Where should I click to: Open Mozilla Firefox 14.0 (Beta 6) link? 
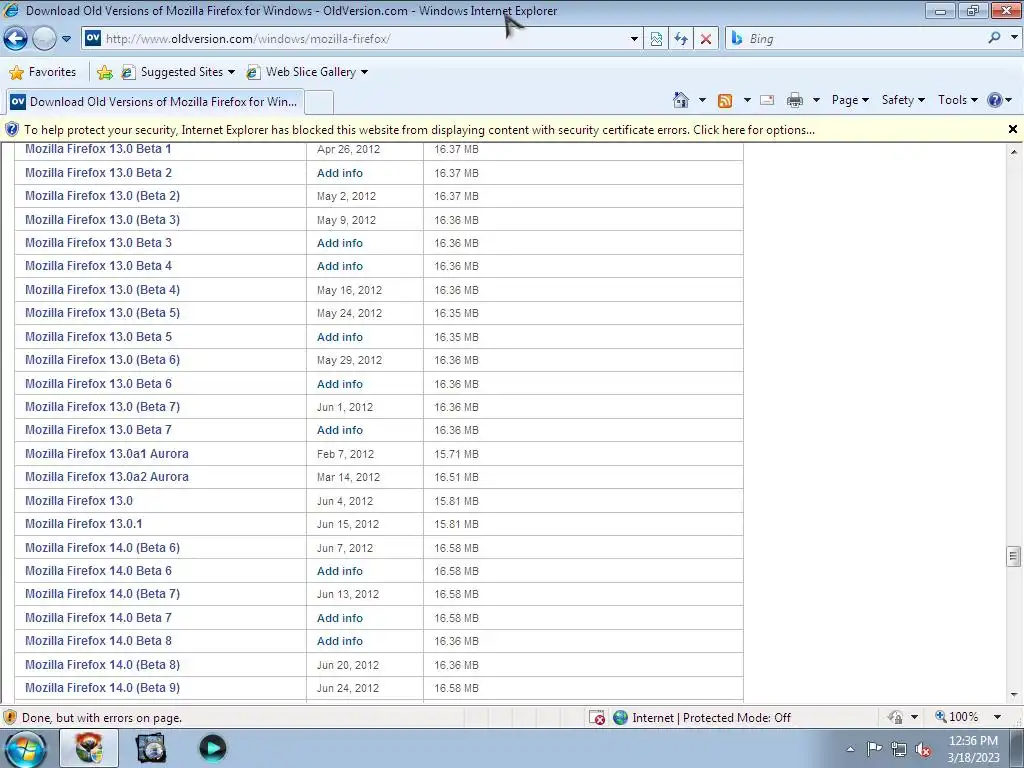pos(103,547)
